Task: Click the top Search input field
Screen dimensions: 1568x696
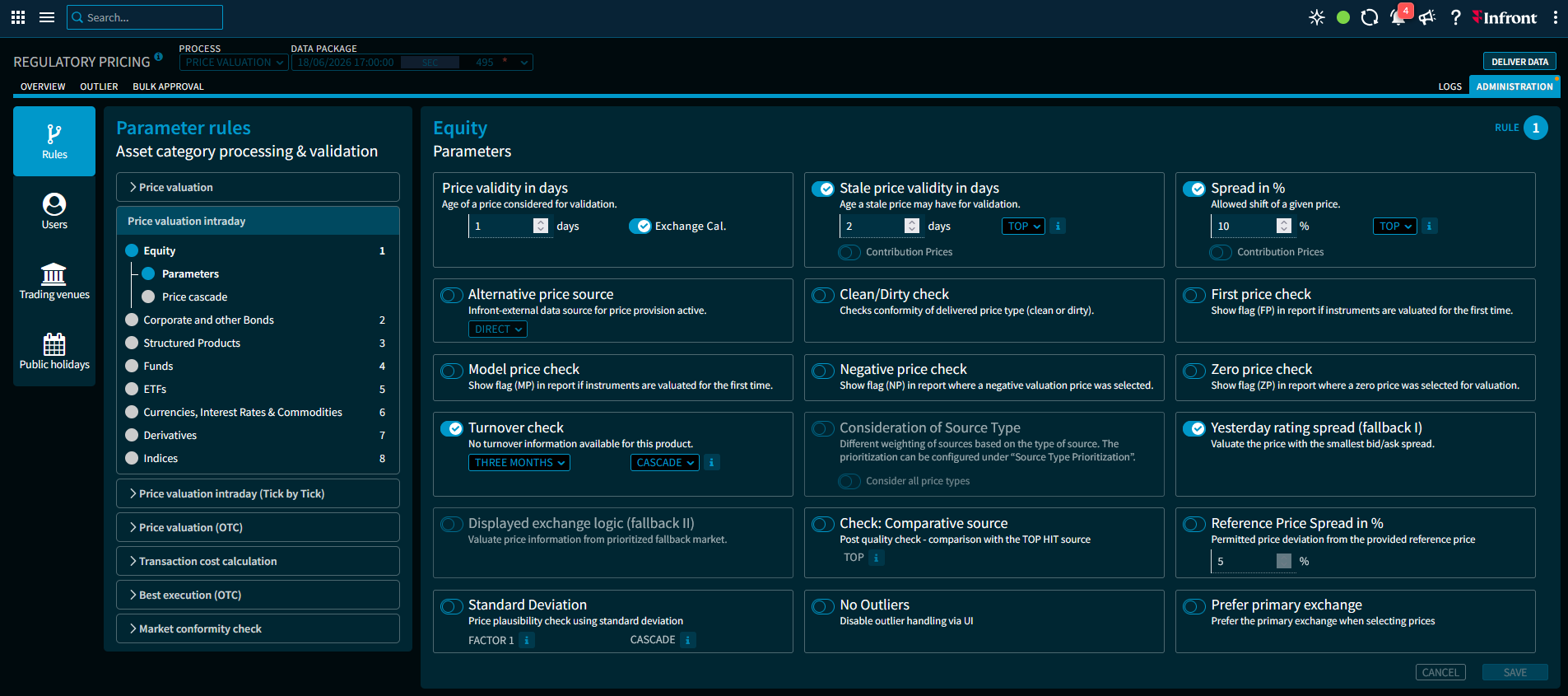Action: pyautogui.click(x=145, y=17)
